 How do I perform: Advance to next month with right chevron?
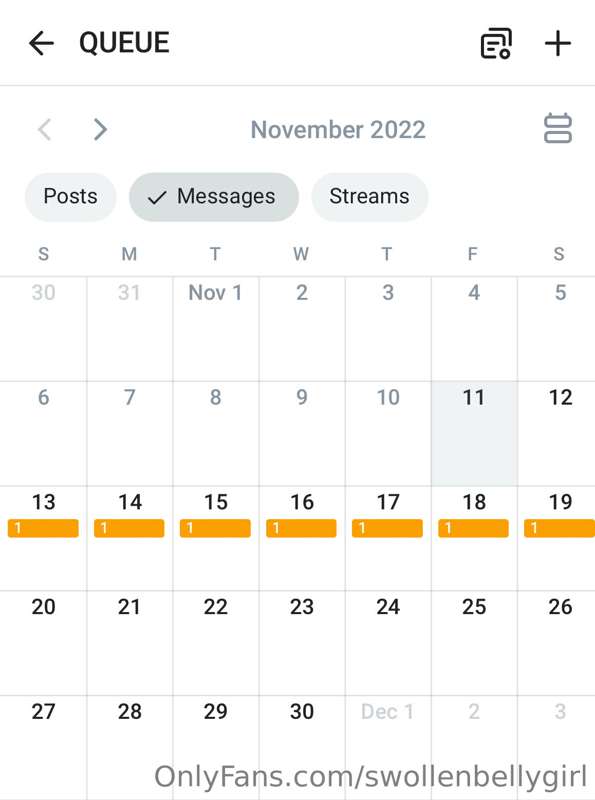[x=100, y=130]
